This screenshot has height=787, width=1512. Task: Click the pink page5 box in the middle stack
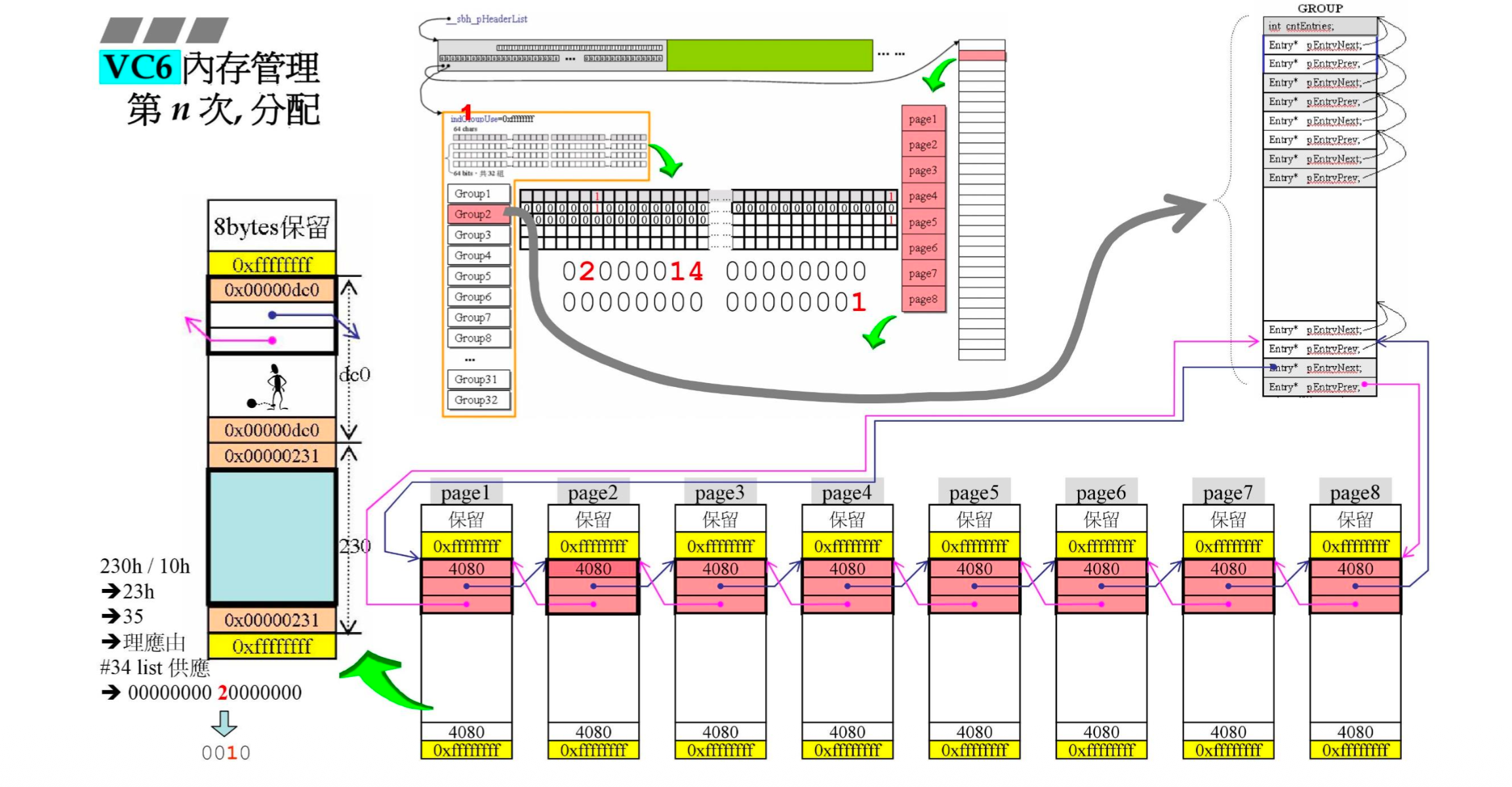tap(923, 222)
